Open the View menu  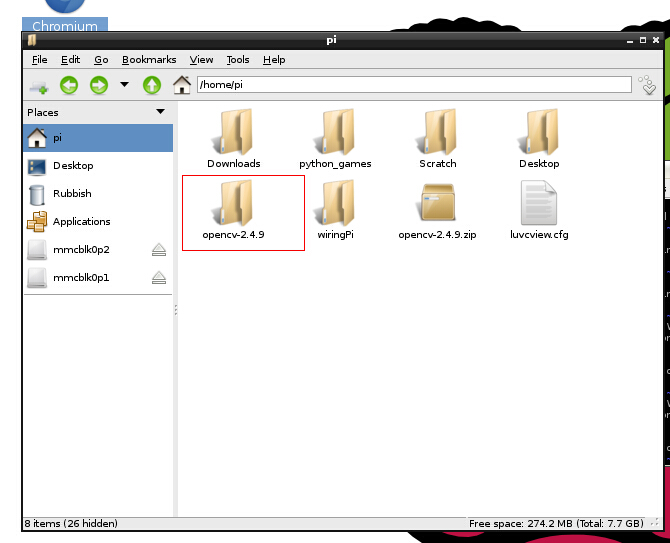tap(201, 60)
